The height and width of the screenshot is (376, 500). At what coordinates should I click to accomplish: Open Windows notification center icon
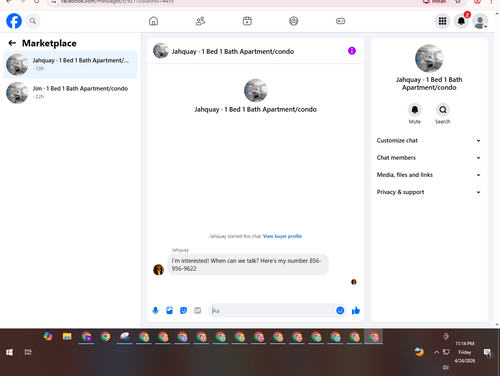click(x=488, y=352)
